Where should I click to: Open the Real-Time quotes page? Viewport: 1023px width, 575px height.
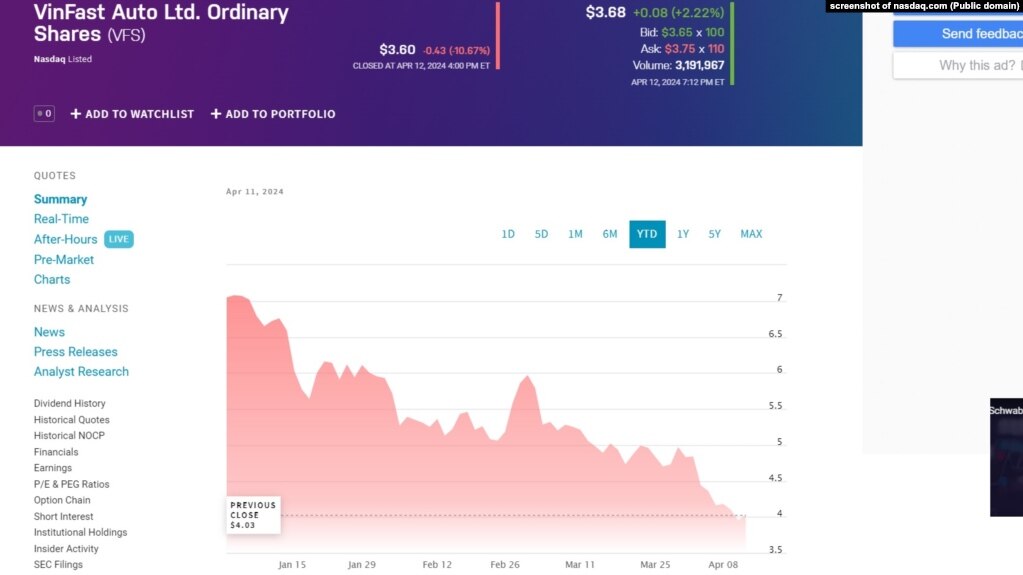click(x=61, y=219)
